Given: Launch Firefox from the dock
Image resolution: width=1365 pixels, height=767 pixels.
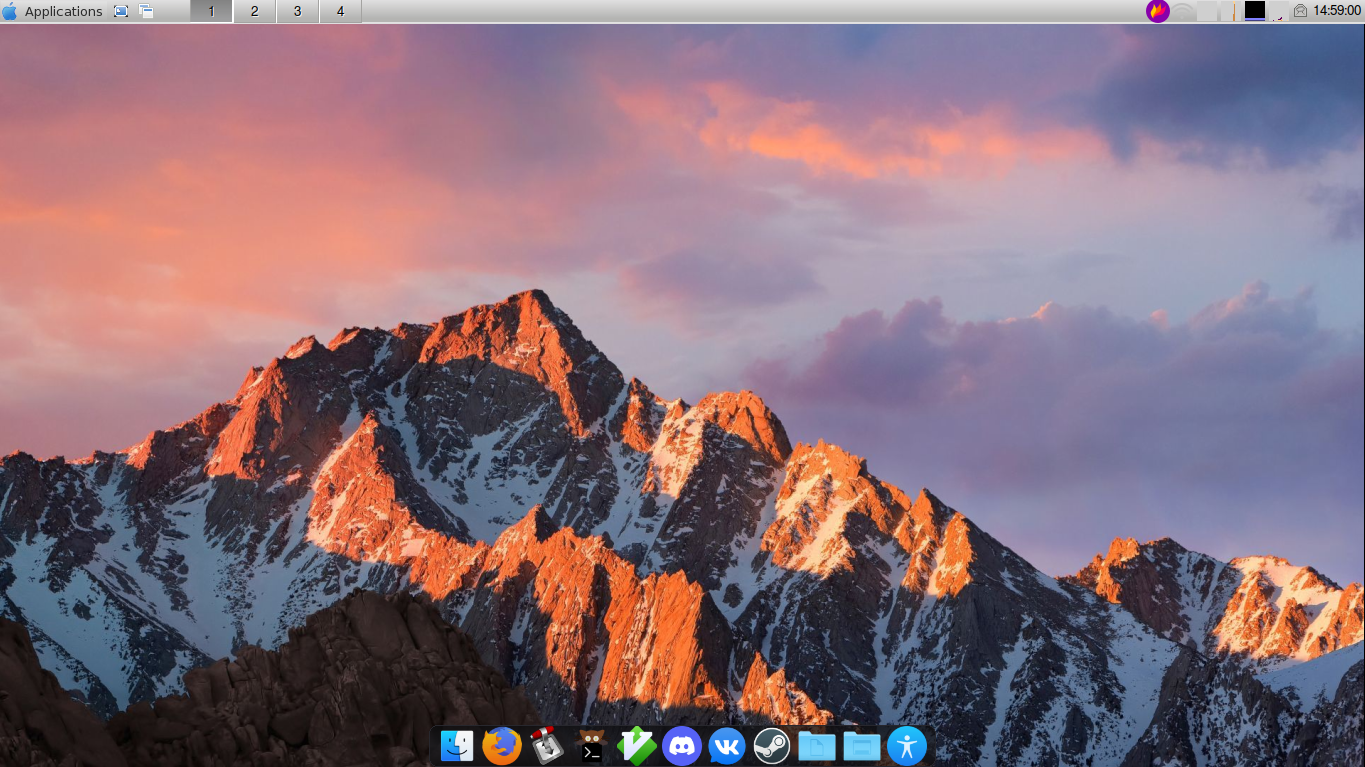Looking at the screenshot, I should [502, 746].
